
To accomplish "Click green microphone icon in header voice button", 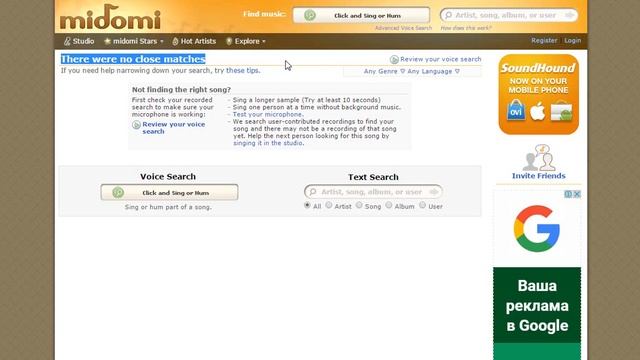I will [x=310, y=16].
